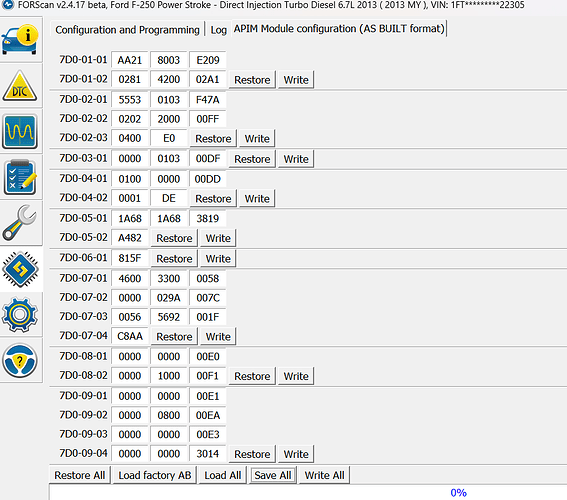Write block 7D0-04-02
This screenshot has width=567, height=500.
click(257, 199)
